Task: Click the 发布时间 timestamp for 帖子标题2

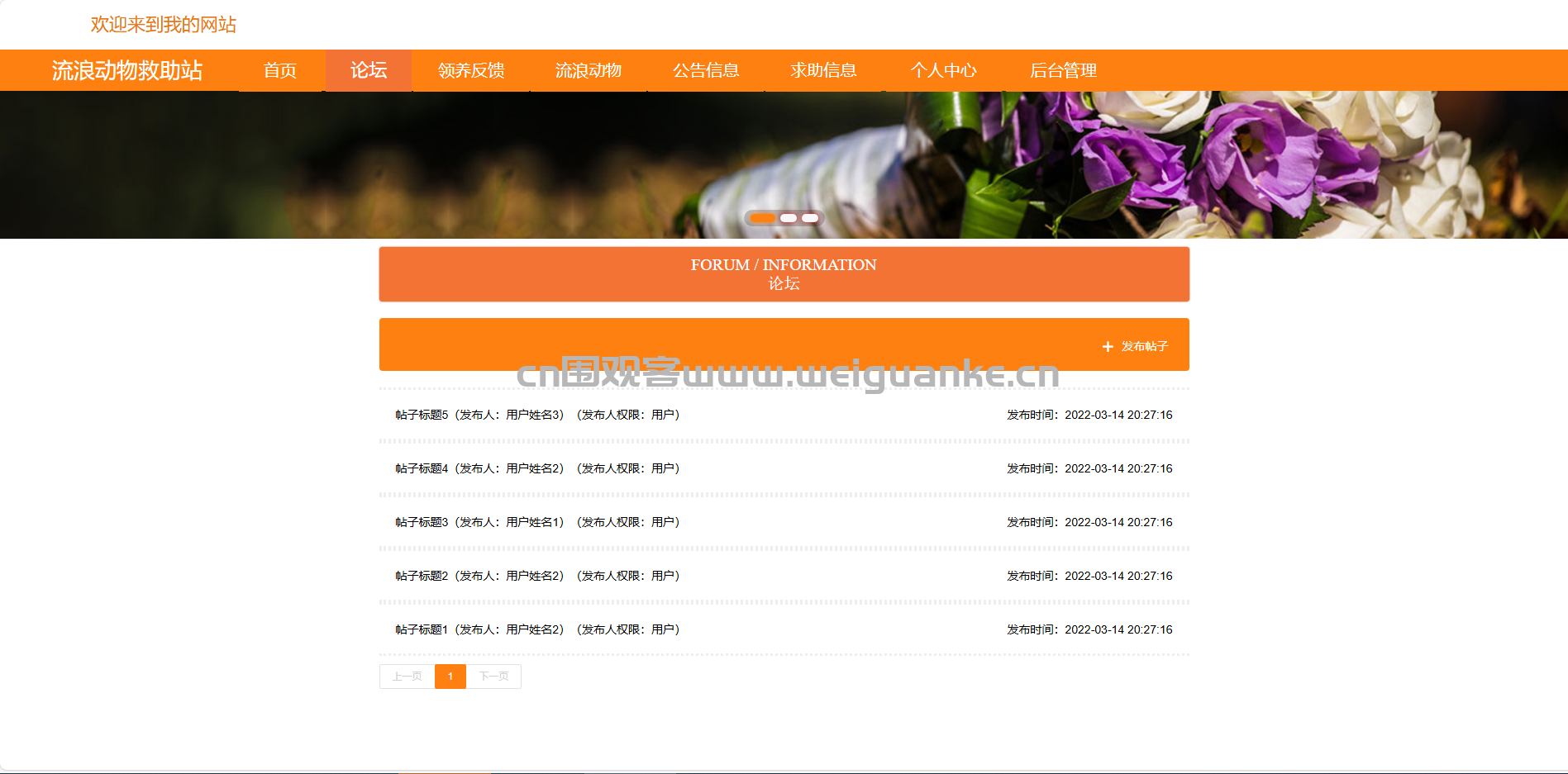Action: pos(1089,576)
